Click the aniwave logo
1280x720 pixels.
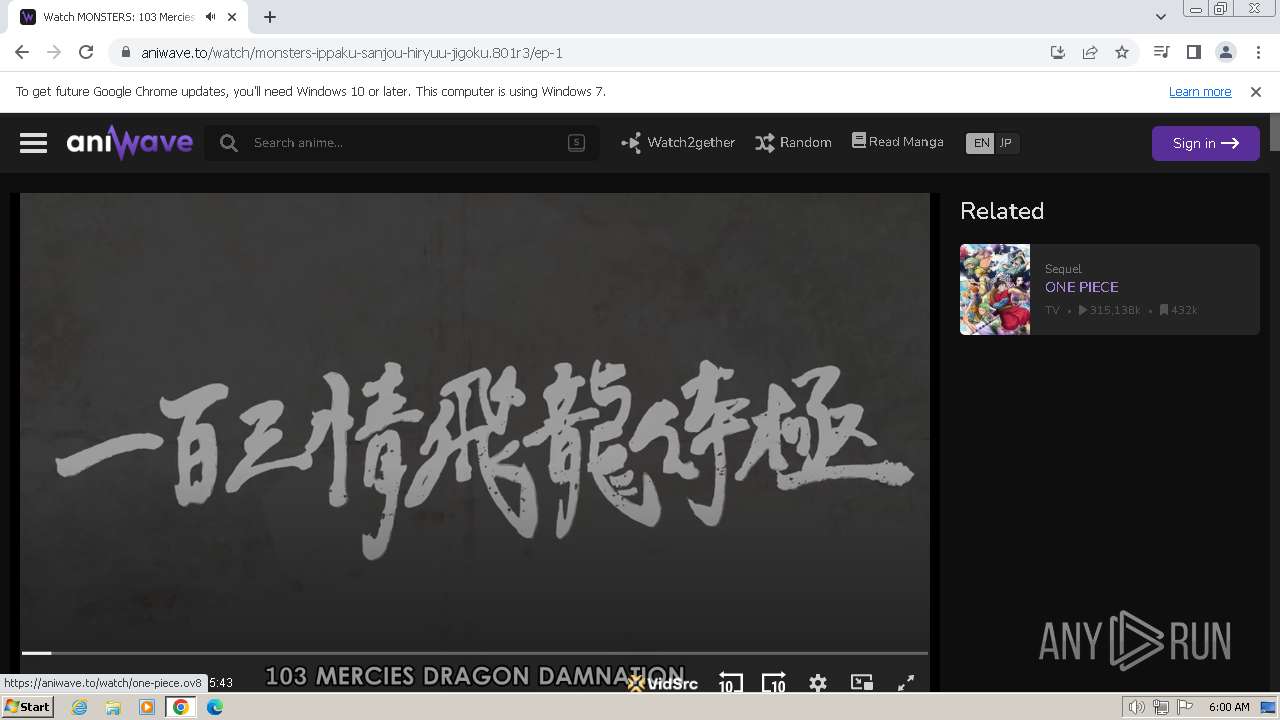[x=129, y=143]
